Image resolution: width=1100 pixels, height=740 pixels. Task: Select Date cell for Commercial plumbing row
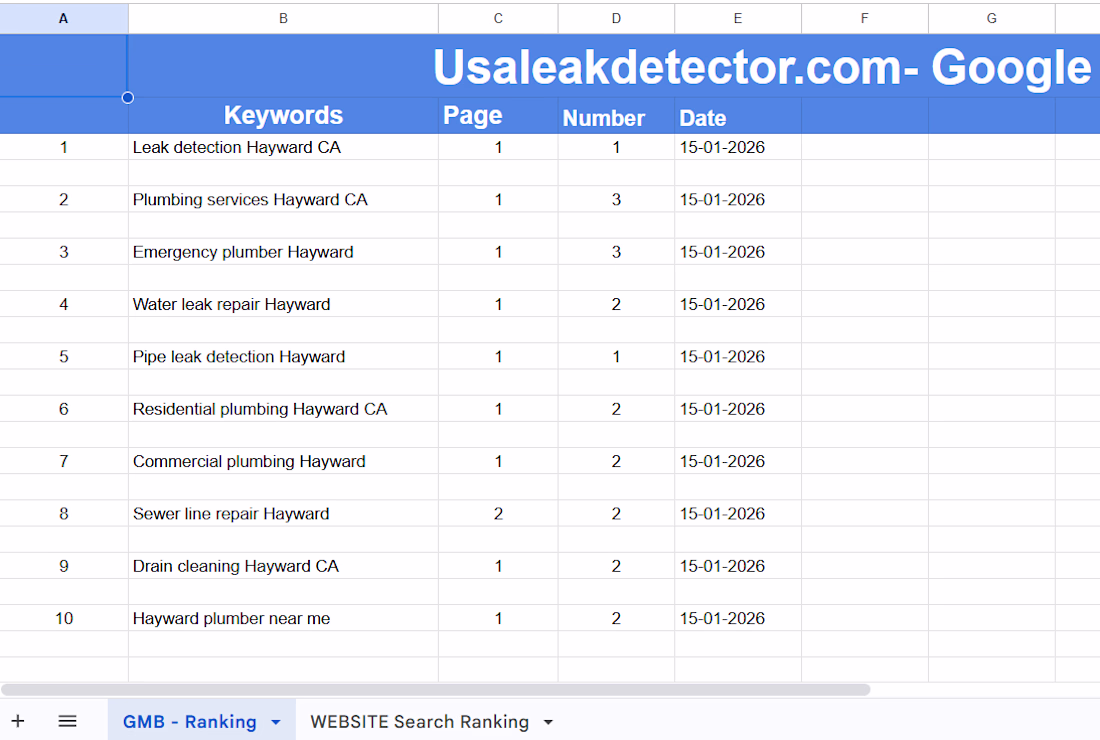click(738, 461)
